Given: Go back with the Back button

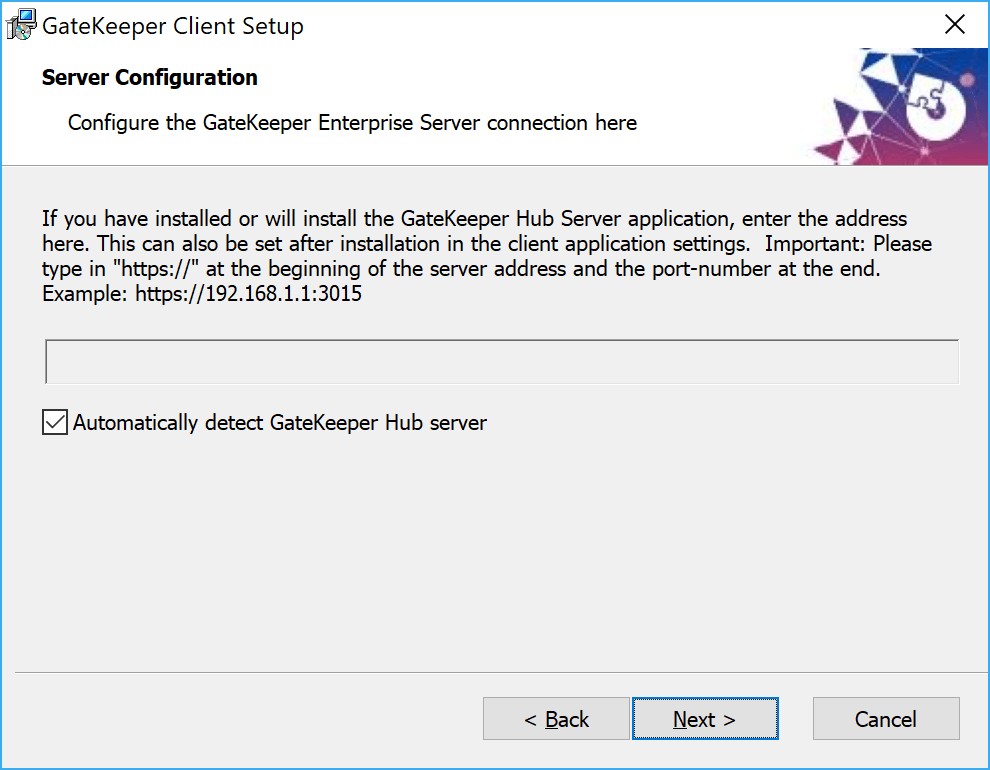Looking at the screenshot, I should (556, 719).
